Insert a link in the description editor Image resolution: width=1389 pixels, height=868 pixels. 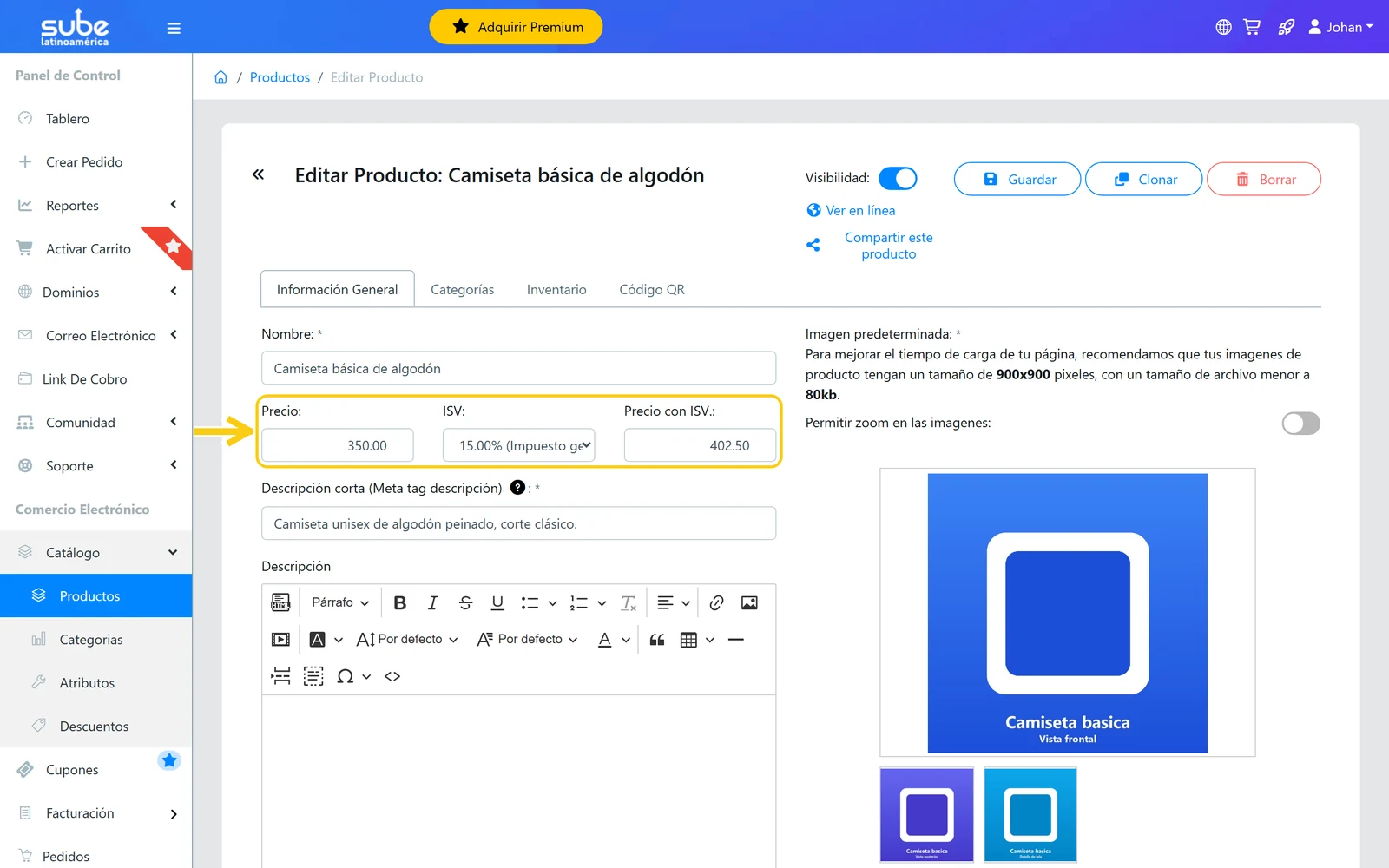click(x=716, y=602)
